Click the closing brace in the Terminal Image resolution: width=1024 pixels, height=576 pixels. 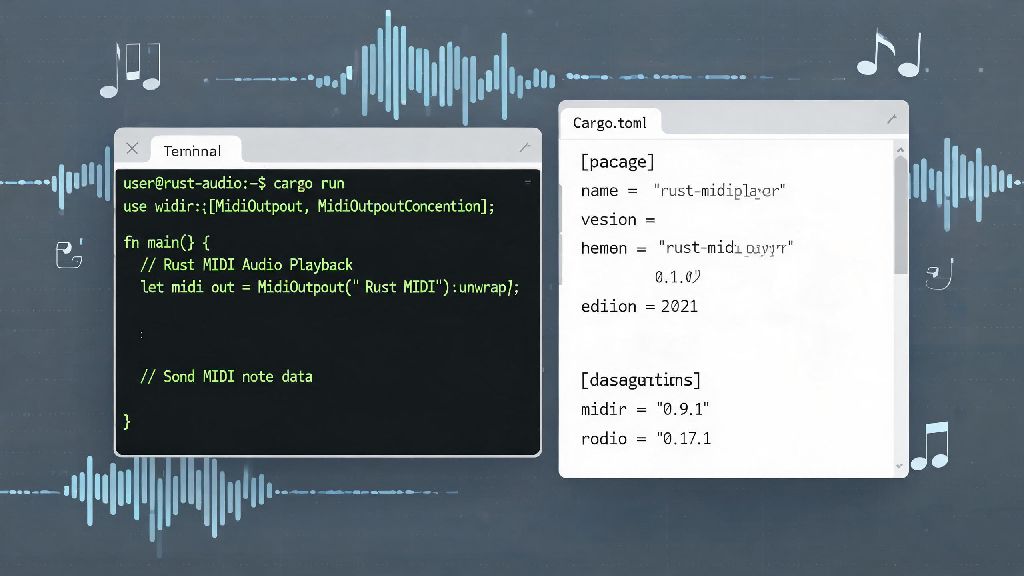(127, 421)
